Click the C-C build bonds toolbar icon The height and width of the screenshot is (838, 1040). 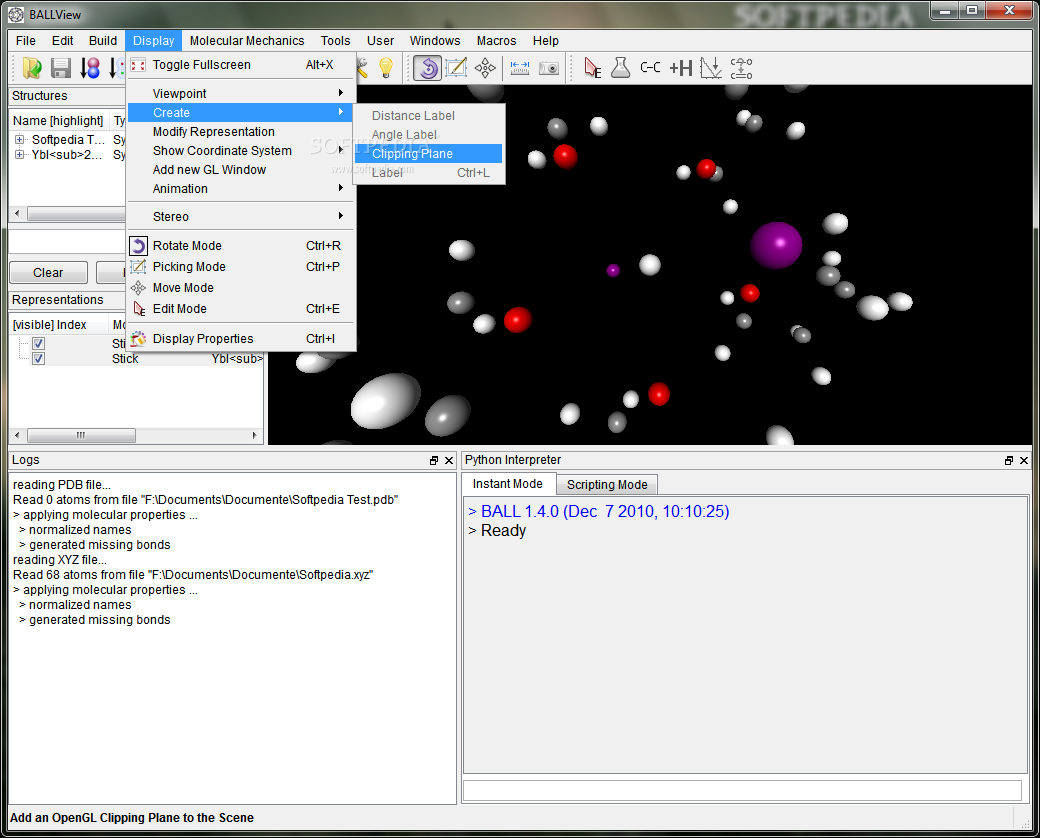[650, 68]
